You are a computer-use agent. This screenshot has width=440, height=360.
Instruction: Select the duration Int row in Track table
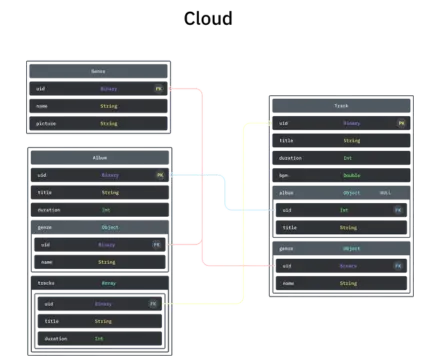[341, 158]
